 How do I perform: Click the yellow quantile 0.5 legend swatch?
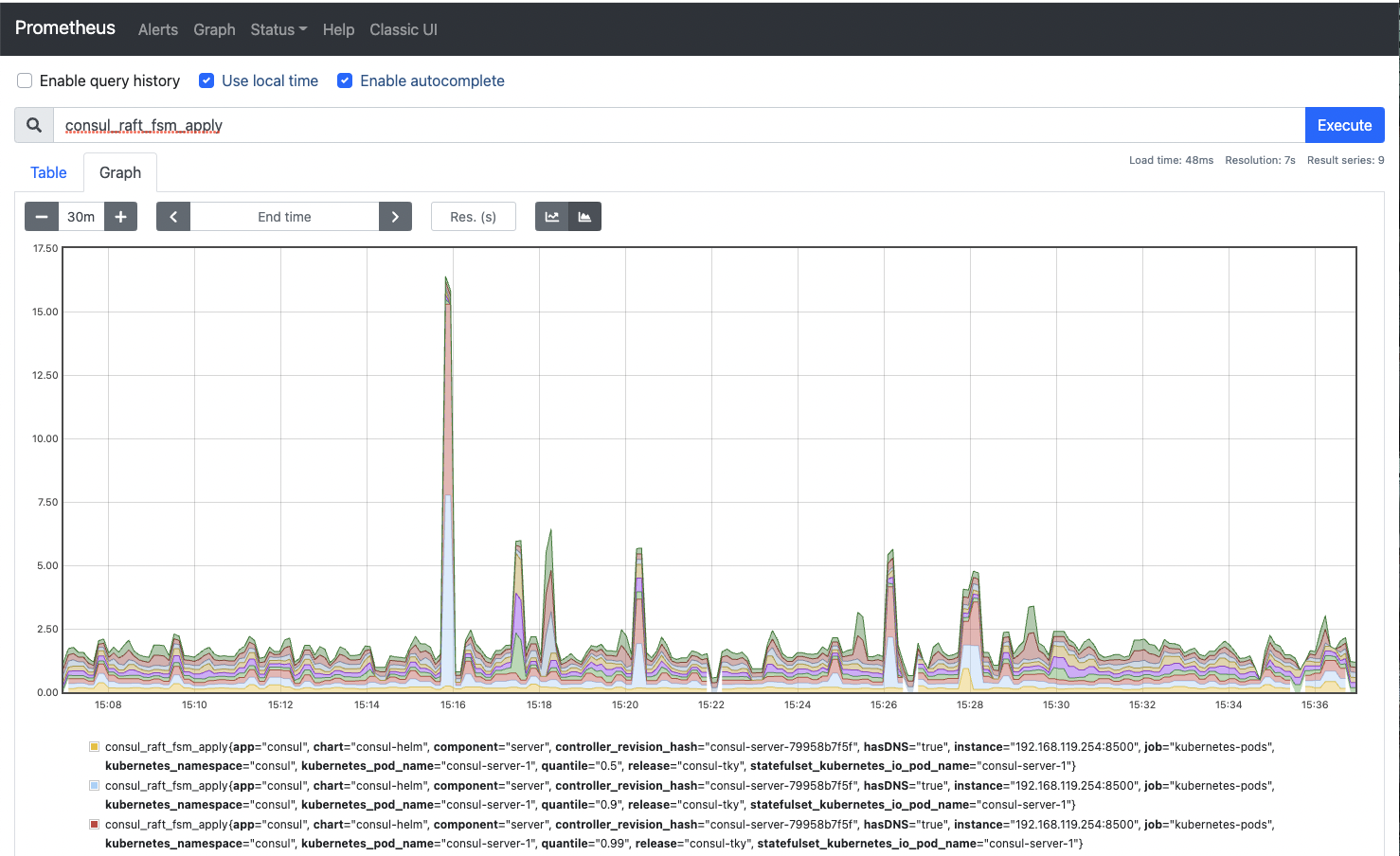coord(94,747)
